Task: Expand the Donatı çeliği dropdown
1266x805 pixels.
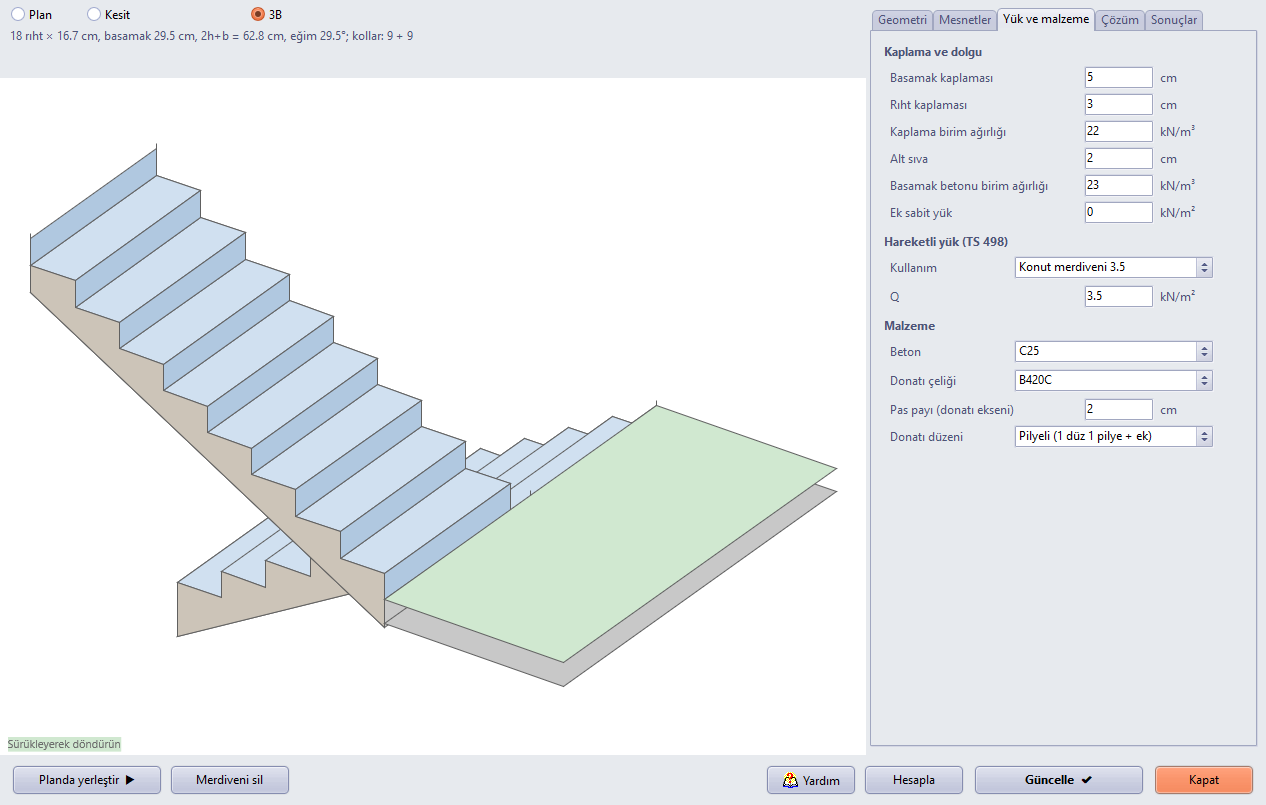Action: coord(1113,381)
